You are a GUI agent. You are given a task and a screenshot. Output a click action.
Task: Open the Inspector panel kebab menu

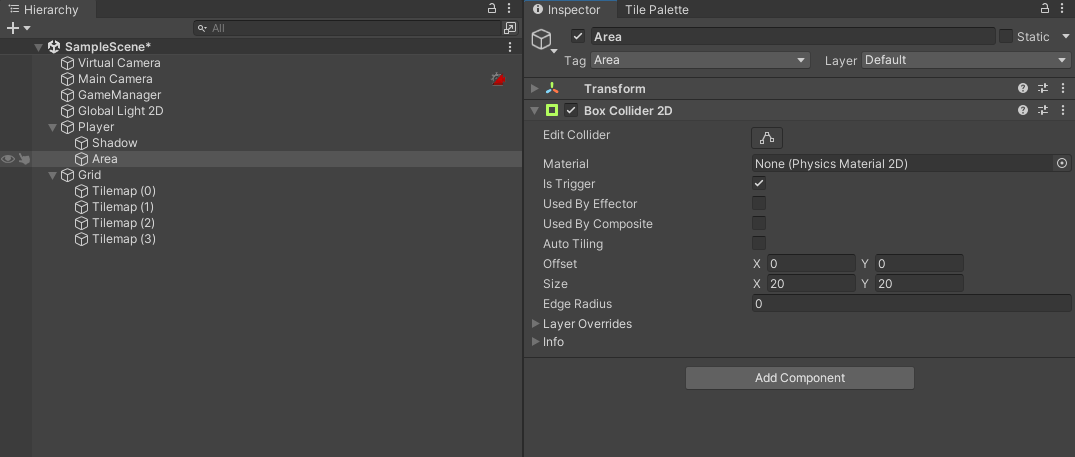pos(1062,9)
